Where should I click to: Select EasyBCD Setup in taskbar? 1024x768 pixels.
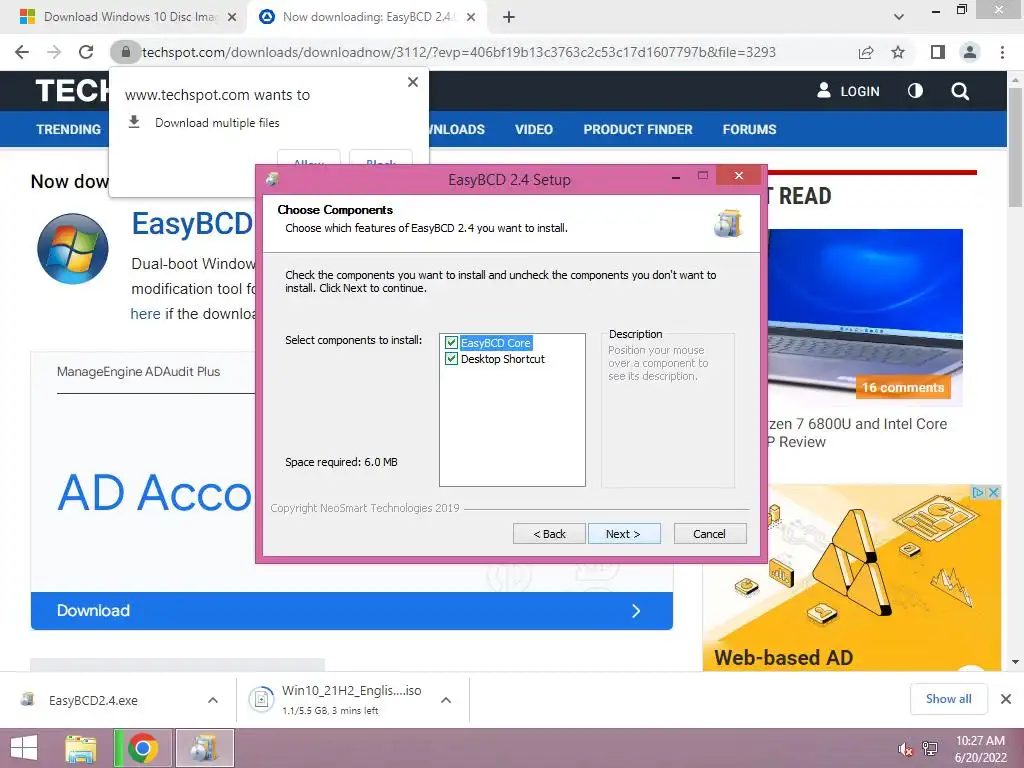point(204,748)
